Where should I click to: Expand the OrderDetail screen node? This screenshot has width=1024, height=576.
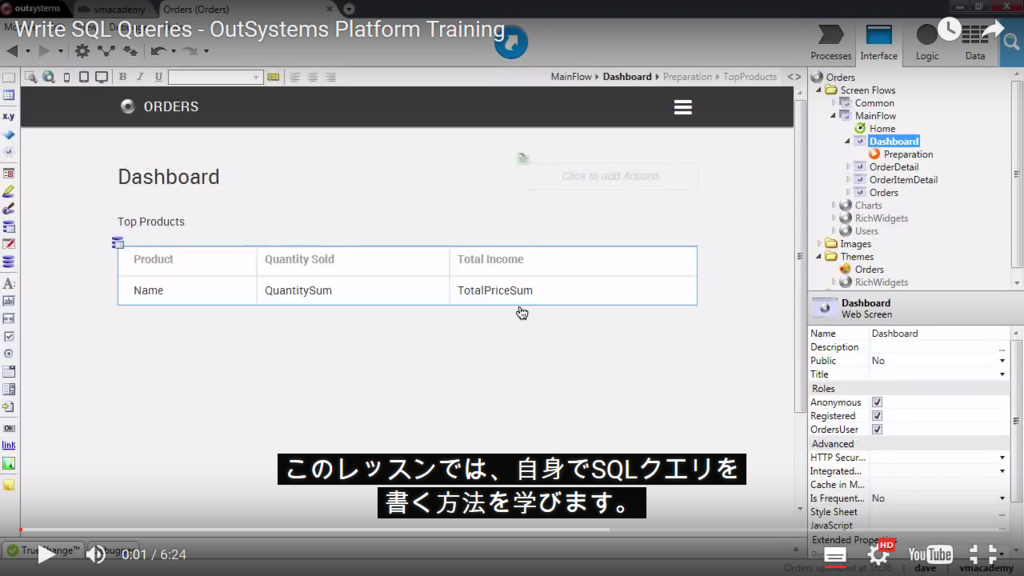[x=847, y=166]
